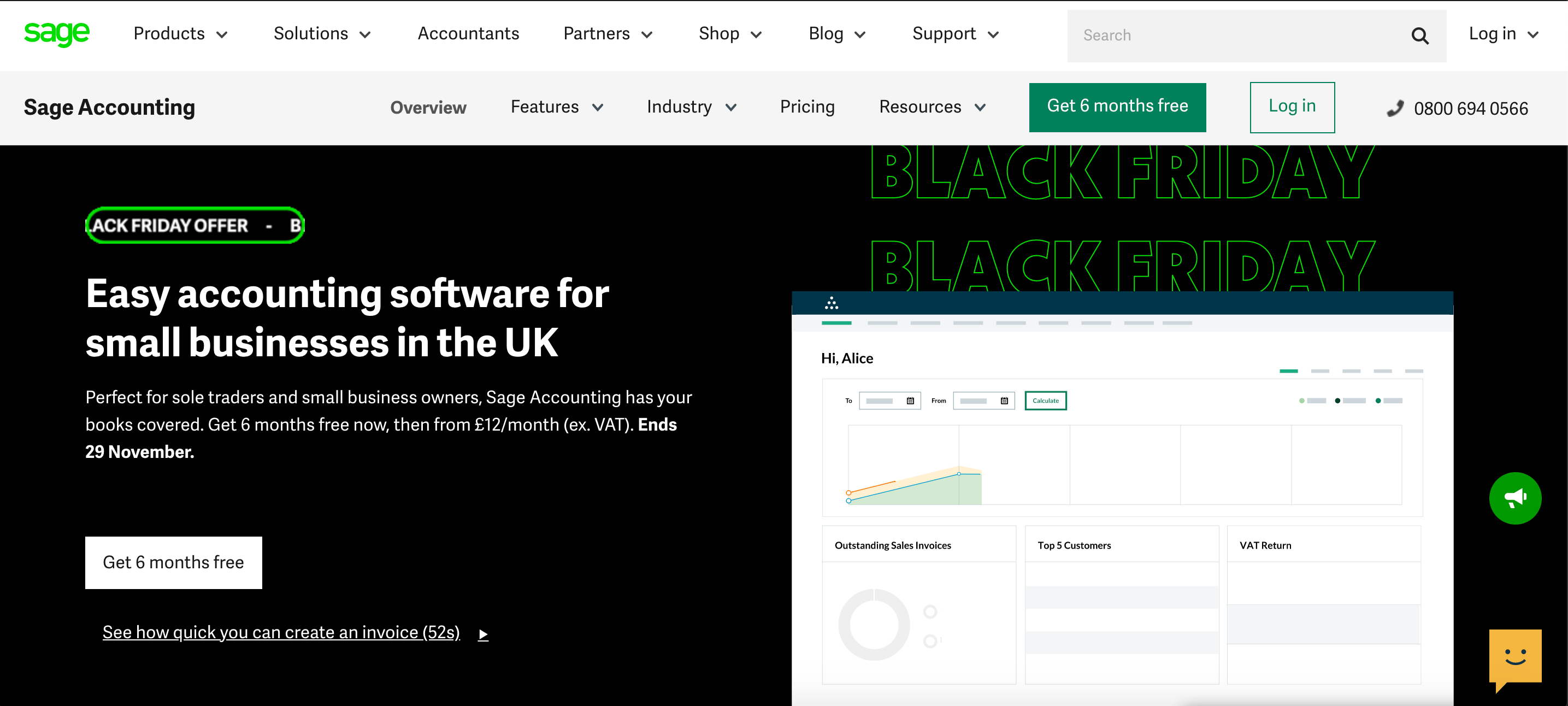Image resolution: width=1568 pixels, height=706 pixels.
Task: Open the Accountants menu item
Action: click(468, 34)
